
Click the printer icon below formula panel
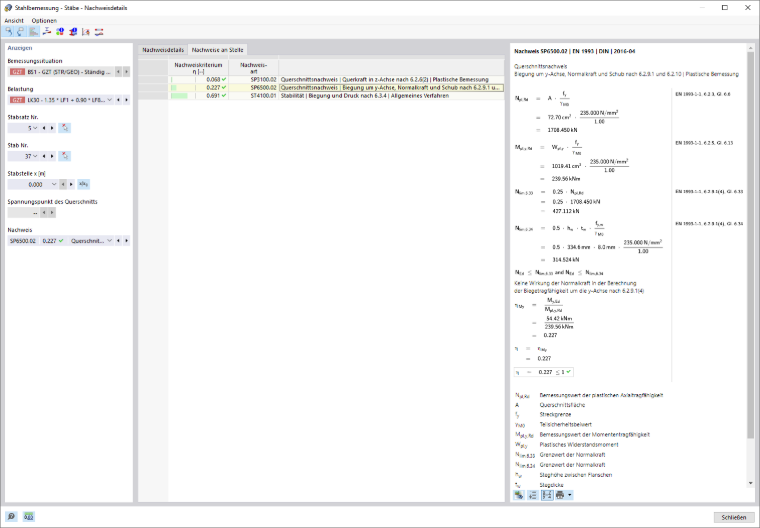click(560, 495)
